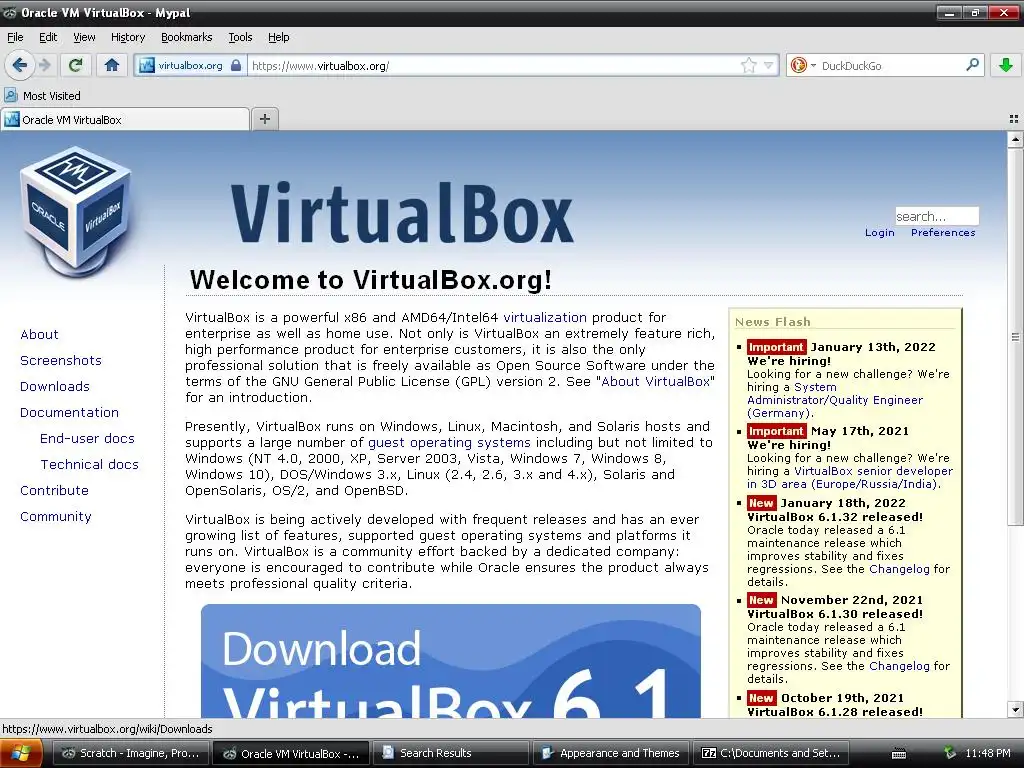
Task: Open the History menu
Action: click(128, 37)
